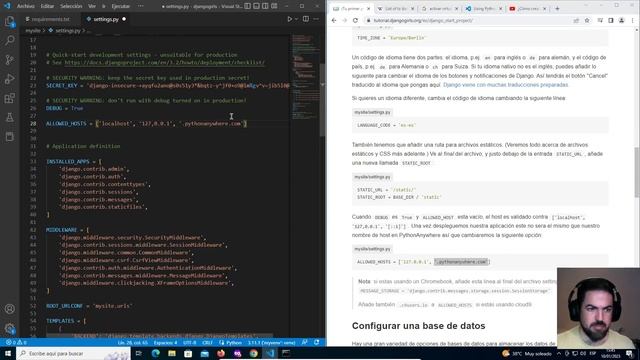Screen dimensions: 640x360
Task: Change indentation via Espacios: 4
Action: (x=165, y=343)
